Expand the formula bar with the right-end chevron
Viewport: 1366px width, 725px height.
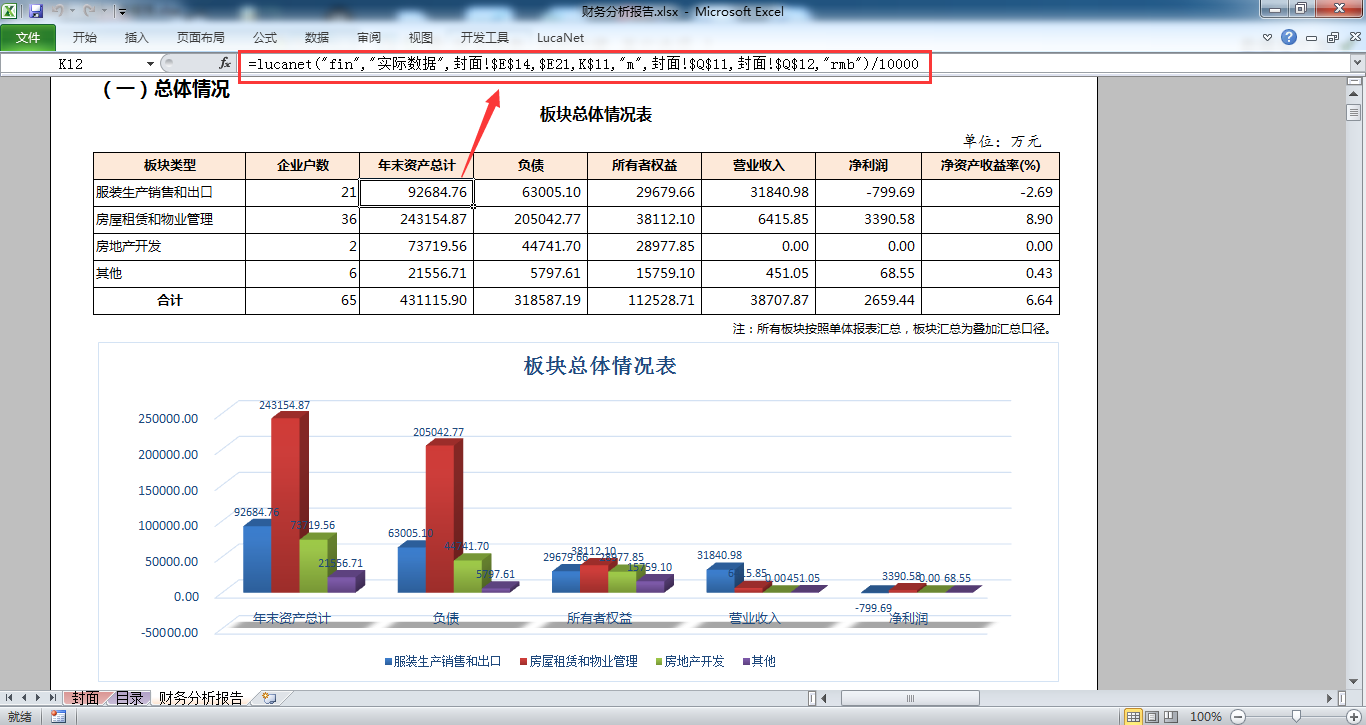(x=1357, y=63)
